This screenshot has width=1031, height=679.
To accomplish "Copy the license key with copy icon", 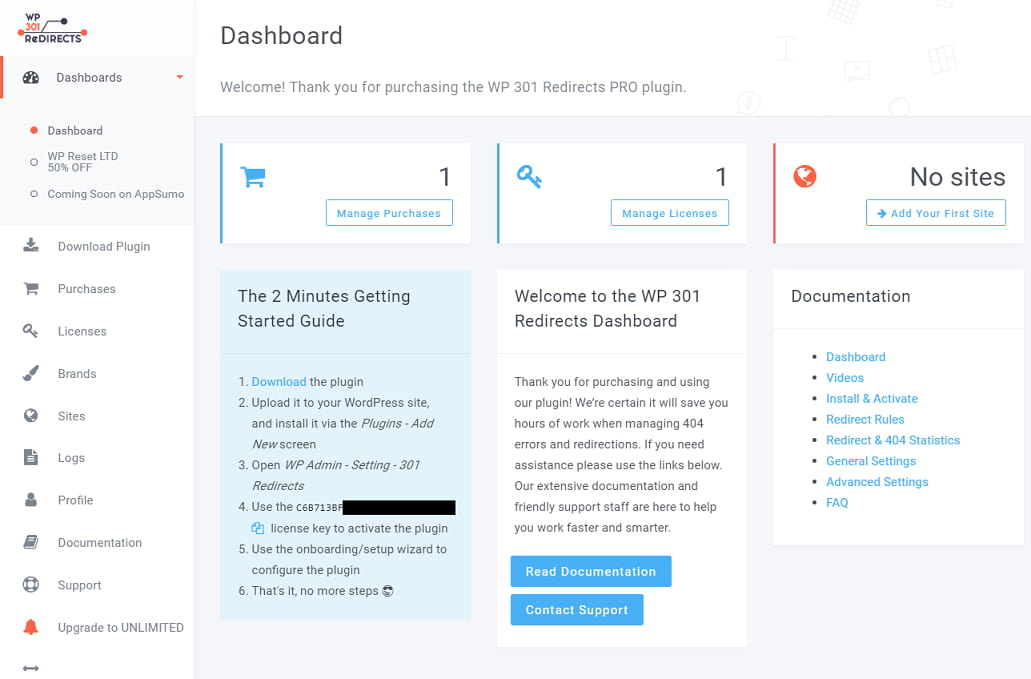I will 258,528.
